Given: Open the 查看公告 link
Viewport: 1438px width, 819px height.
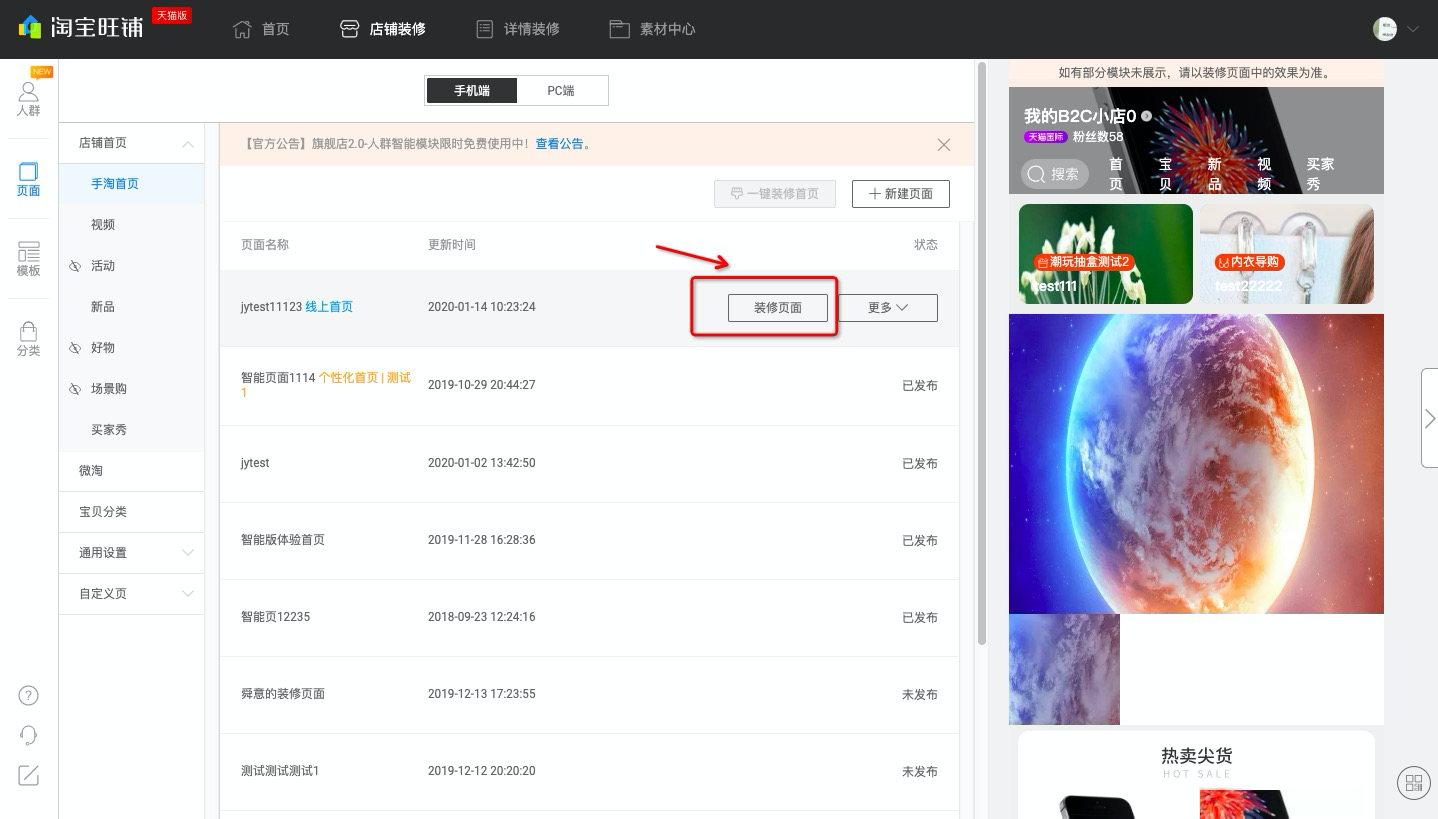Looking at the screenshot, I should click(x=559, y=144).
